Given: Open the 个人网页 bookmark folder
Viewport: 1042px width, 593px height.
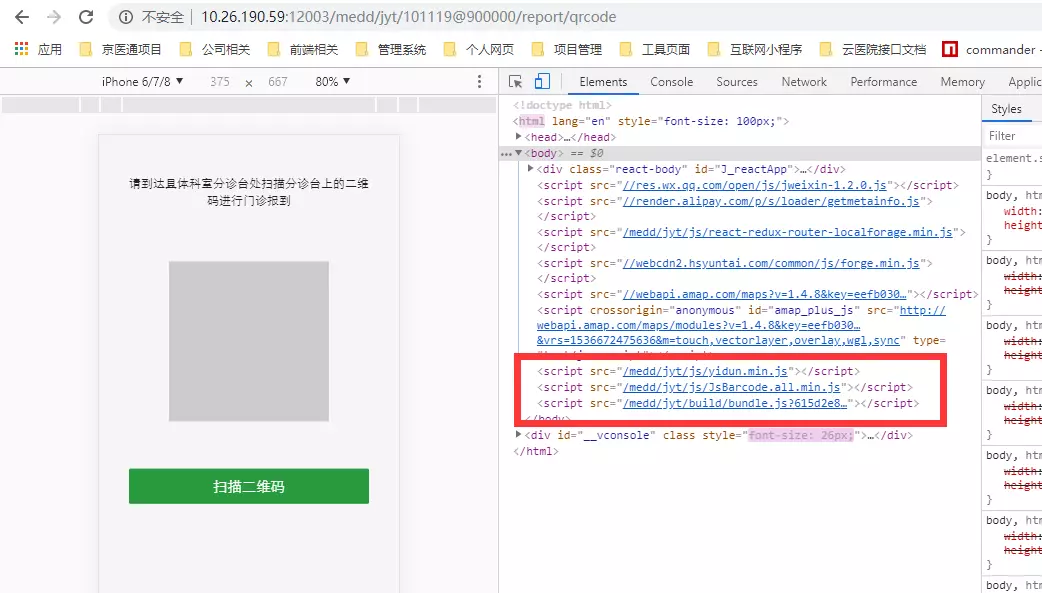Looking at the screenshot, I should (x=478, y=49).
